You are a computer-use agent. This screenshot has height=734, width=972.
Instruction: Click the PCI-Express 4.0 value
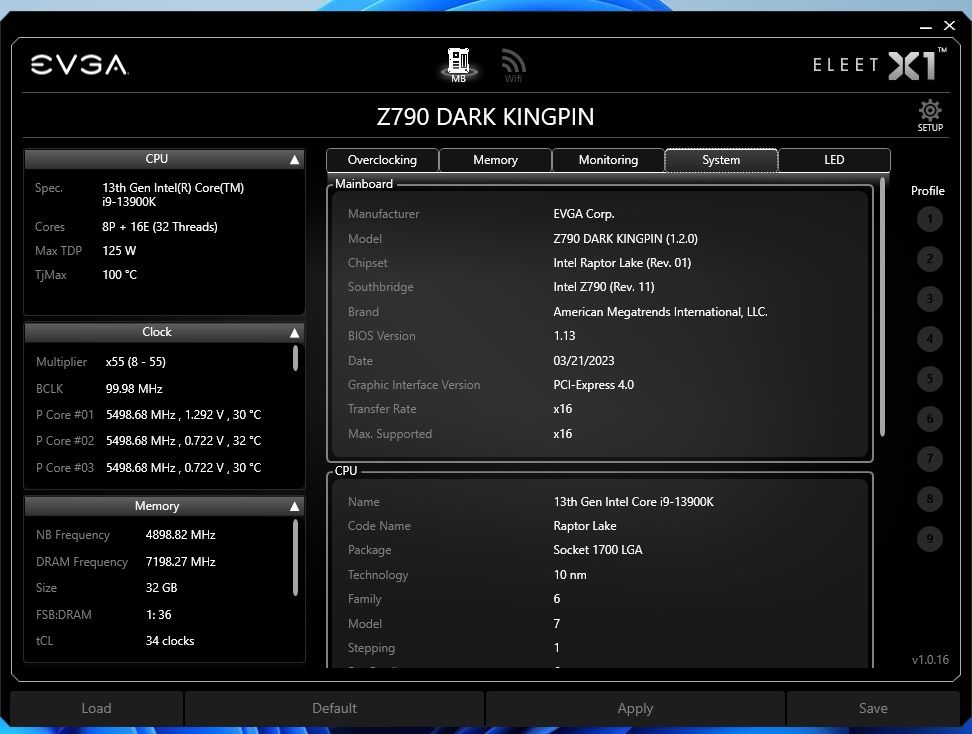click(x=593, y=384)
